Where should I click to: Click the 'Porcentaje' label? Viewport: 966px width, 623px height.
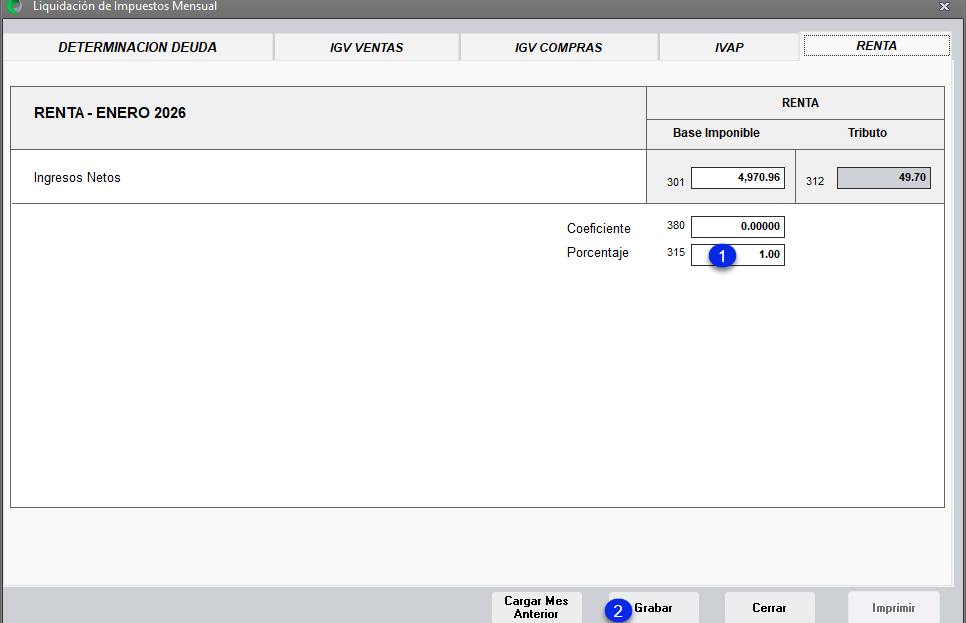(598, 253)
